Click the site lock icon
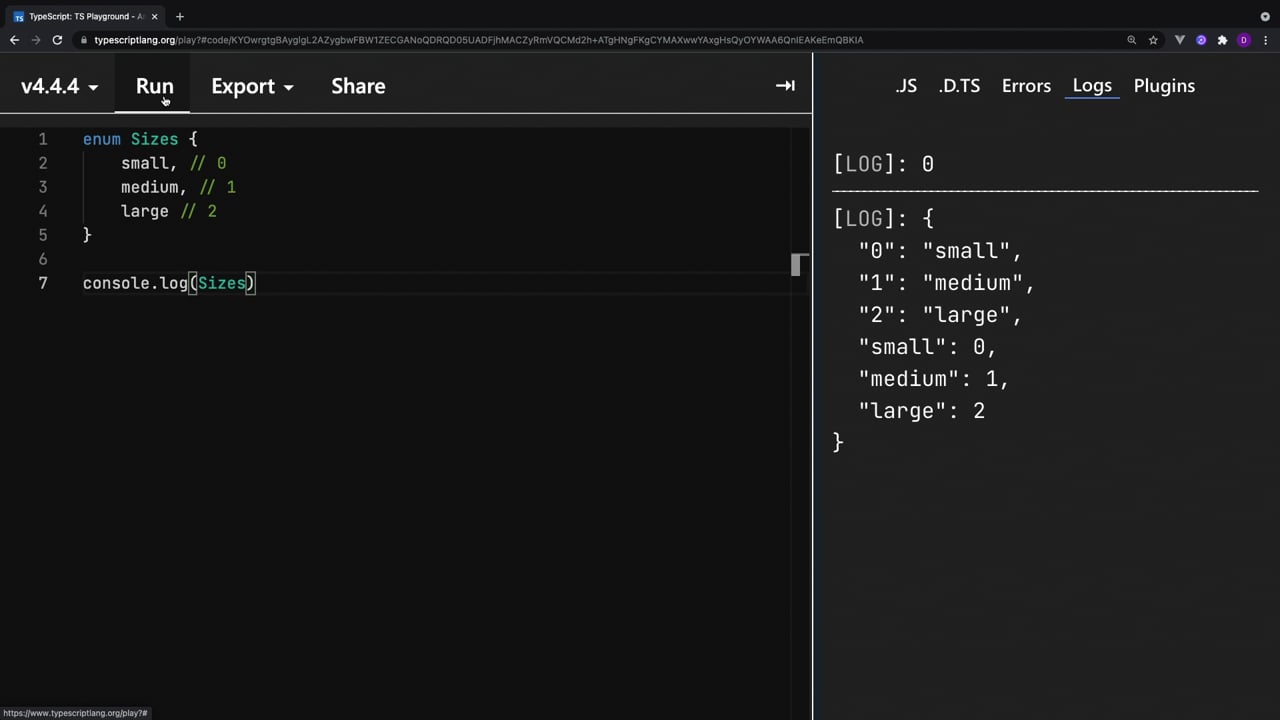This screenshot has width=1280, height=720. 84,40
